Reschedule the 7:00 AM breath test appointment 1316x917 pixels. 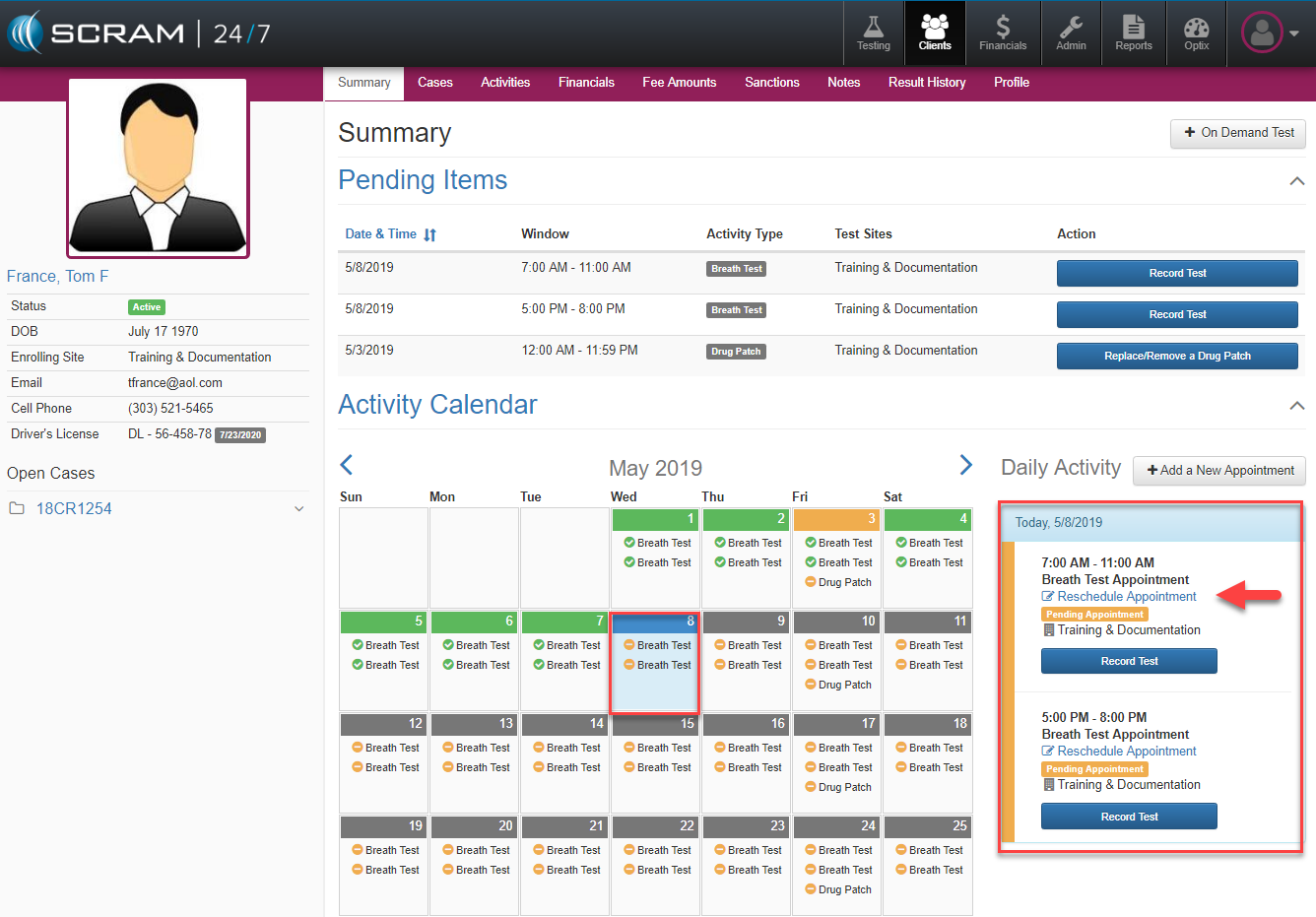(x=1126, y=597)
